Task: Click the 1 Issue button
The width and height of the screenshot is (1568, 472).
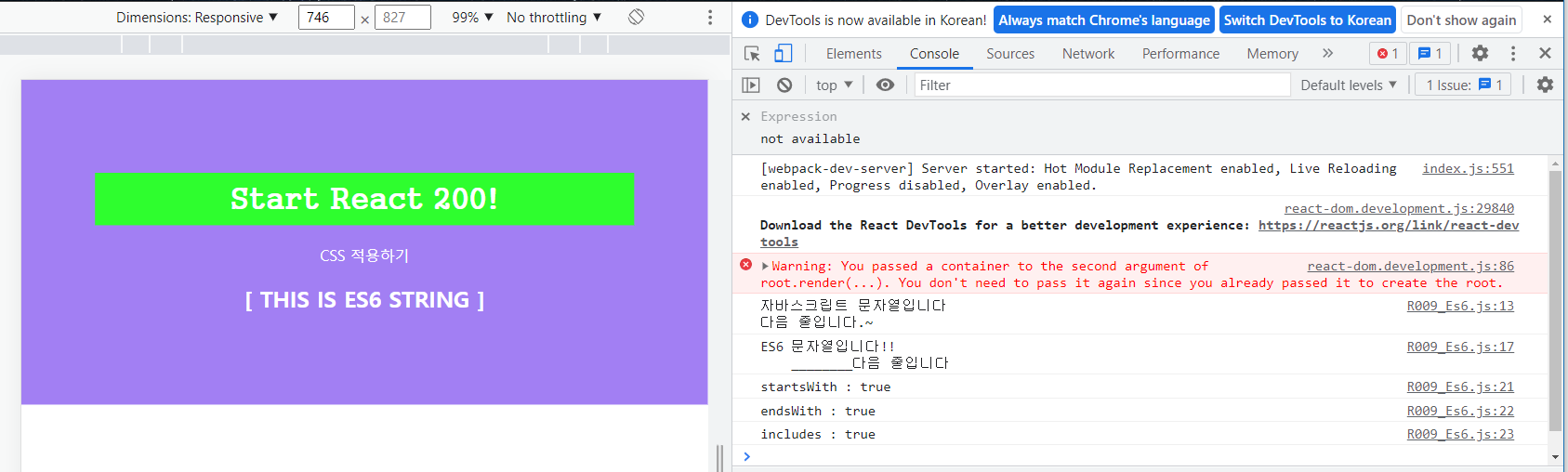Action: point(1463,85)
